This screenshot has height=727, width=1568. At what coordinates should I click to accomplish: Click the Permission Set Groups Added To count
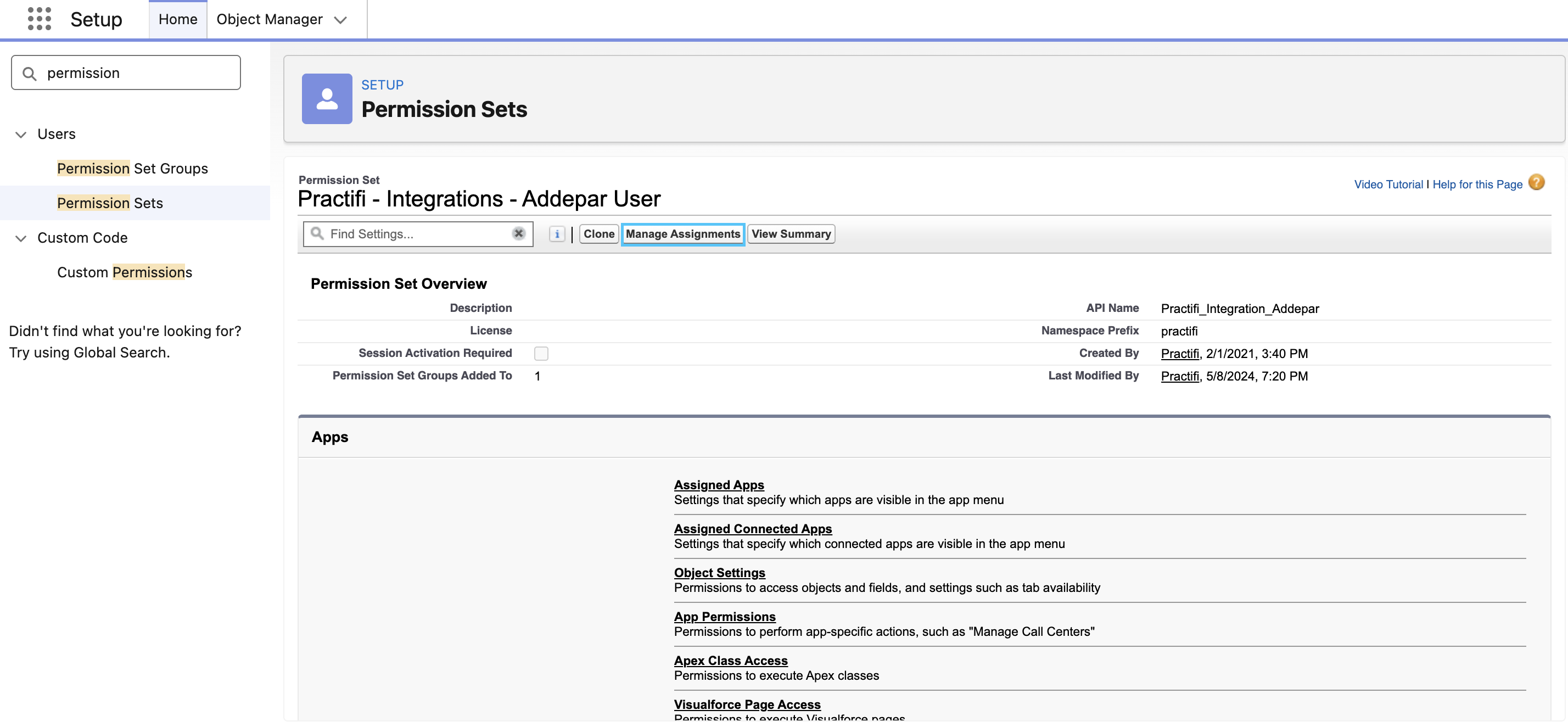(x=537, y=376)
